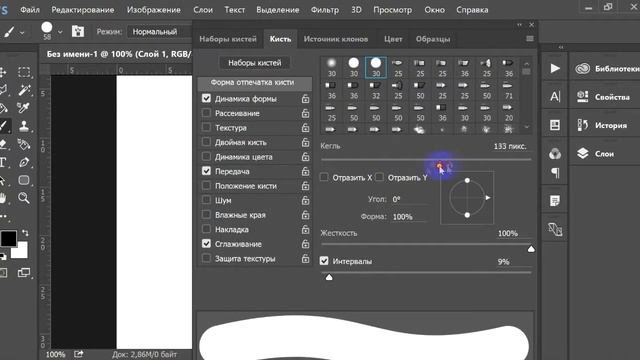
Task: Enable the Динамика цвета checkbox
Action: point(206,156)
